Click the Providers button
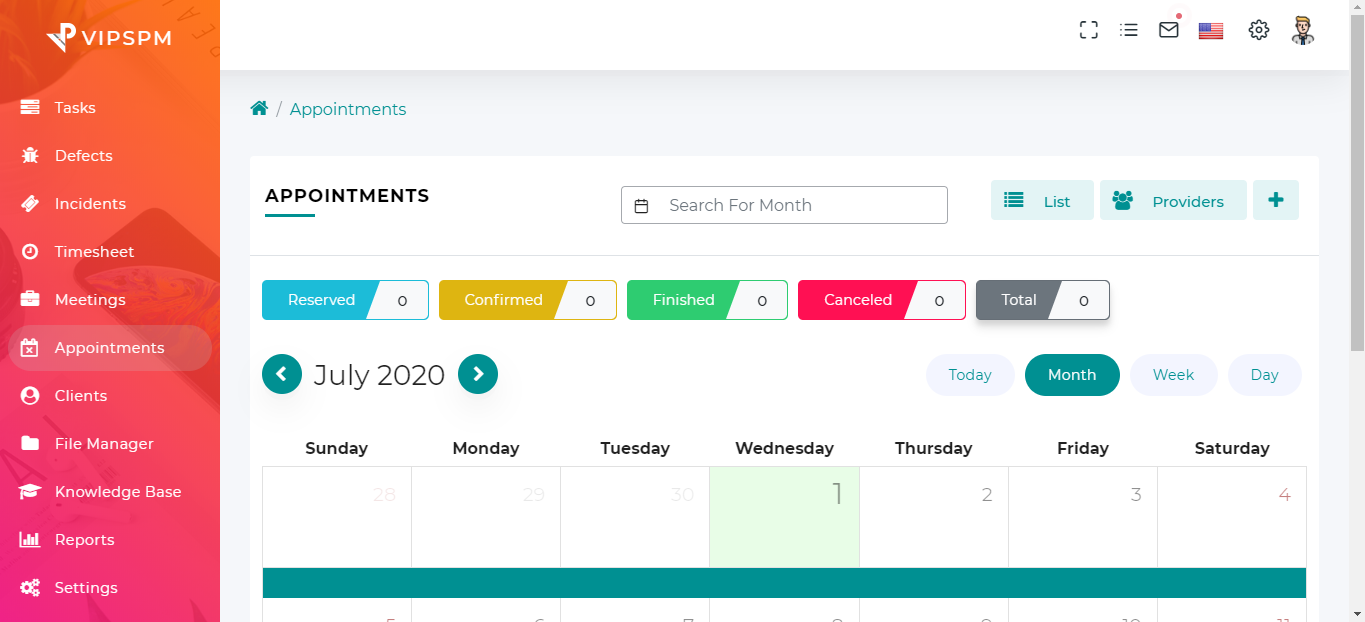The height and width of the screenshot is (622, 1365). point(1173,201)
